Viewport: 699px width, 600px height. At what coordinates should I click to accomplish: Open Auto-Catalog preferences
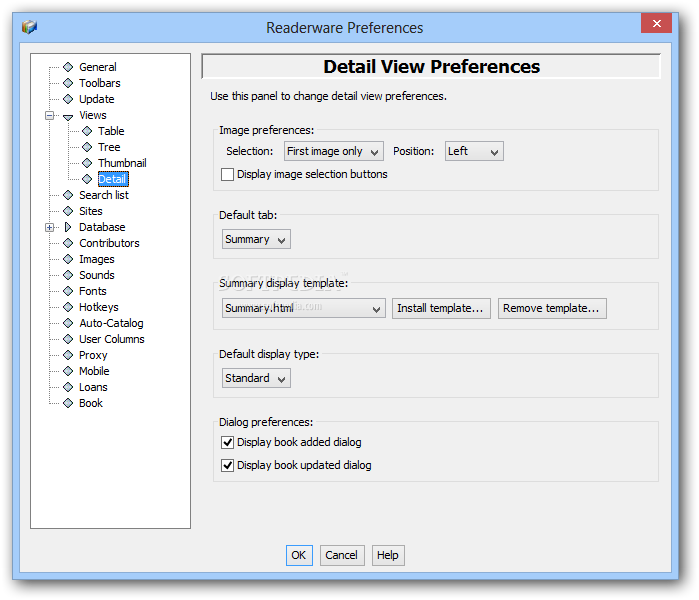111,323
